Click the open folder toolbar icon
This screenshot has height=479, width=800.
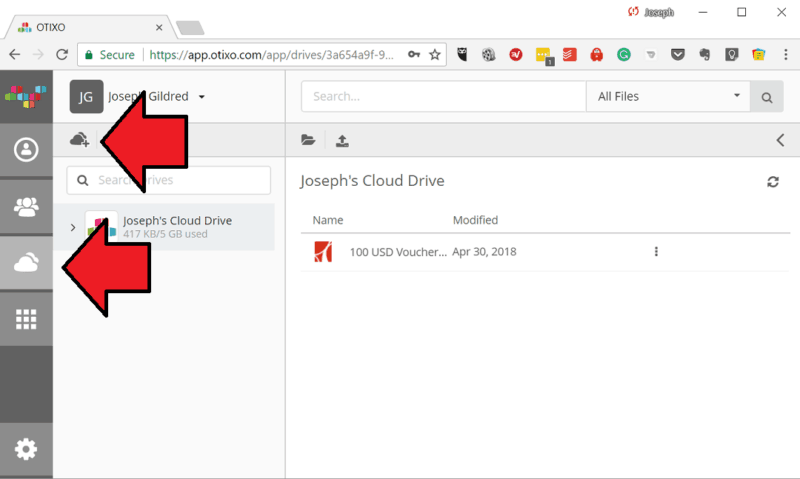308,140
